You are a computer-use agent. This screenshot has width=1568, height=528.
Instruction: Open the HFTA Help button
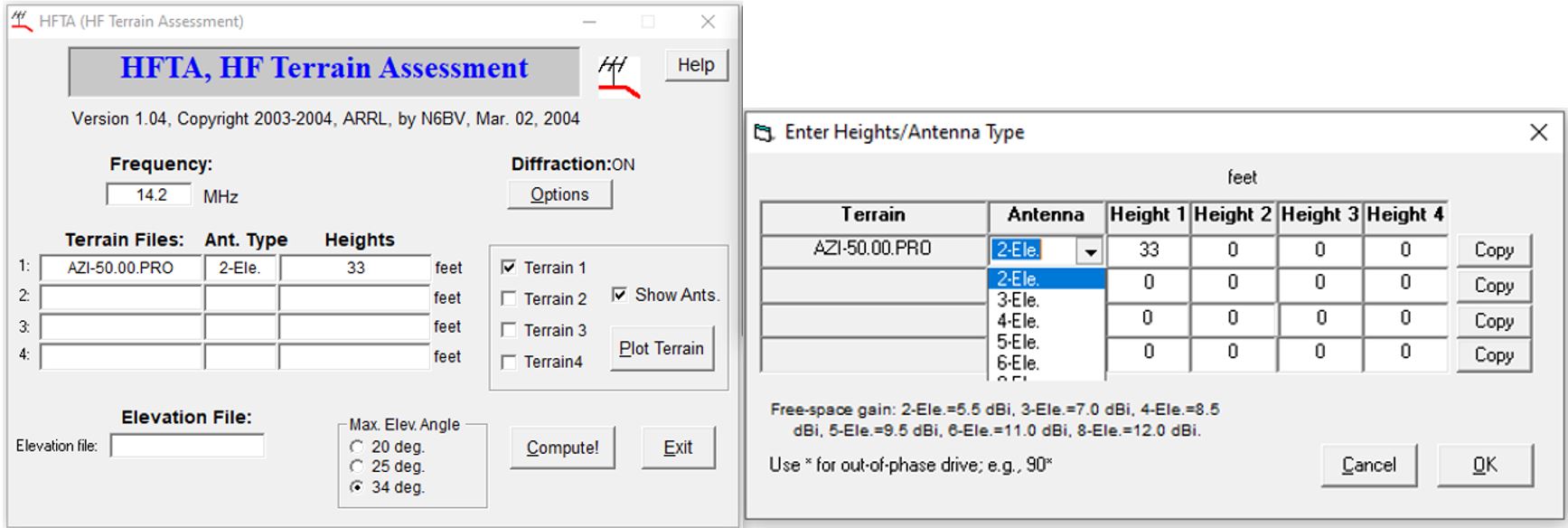[696, 65]
